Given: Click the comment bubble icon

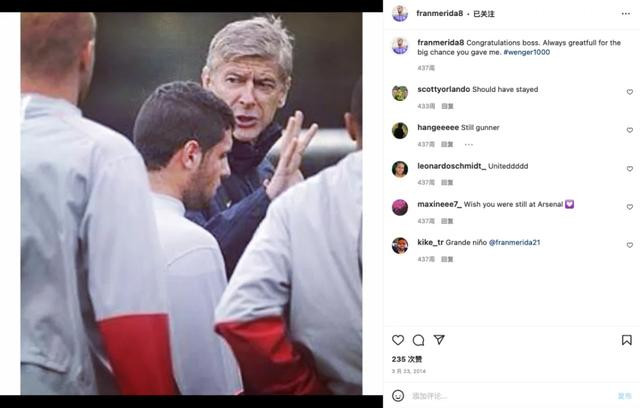Looking at the screenshot, I should 418,340.
